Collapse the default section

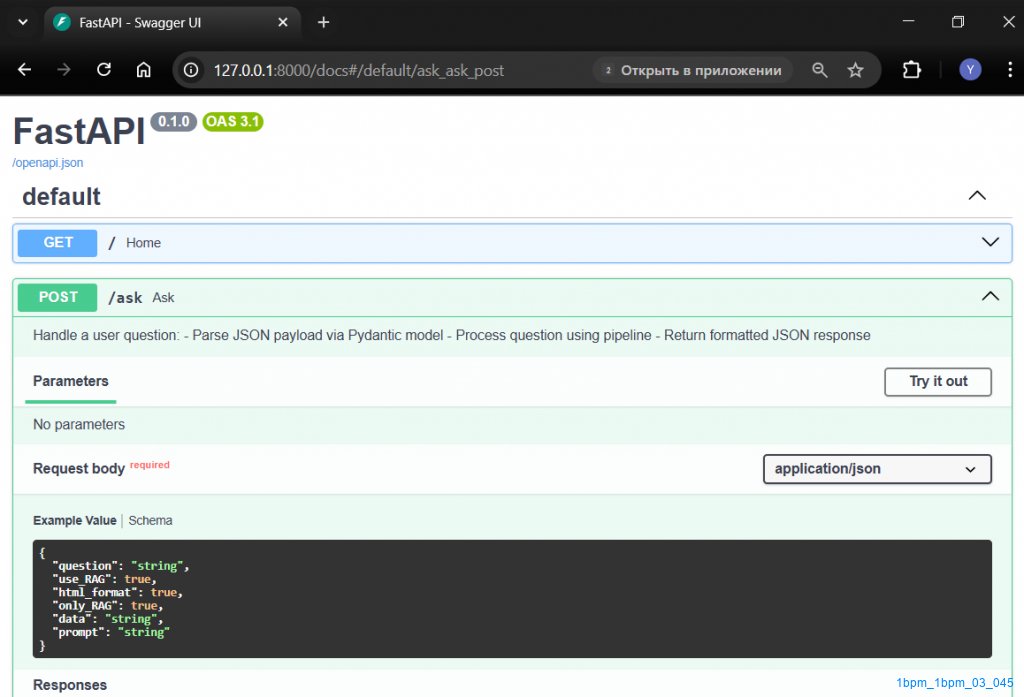click(x=977, y=196)
